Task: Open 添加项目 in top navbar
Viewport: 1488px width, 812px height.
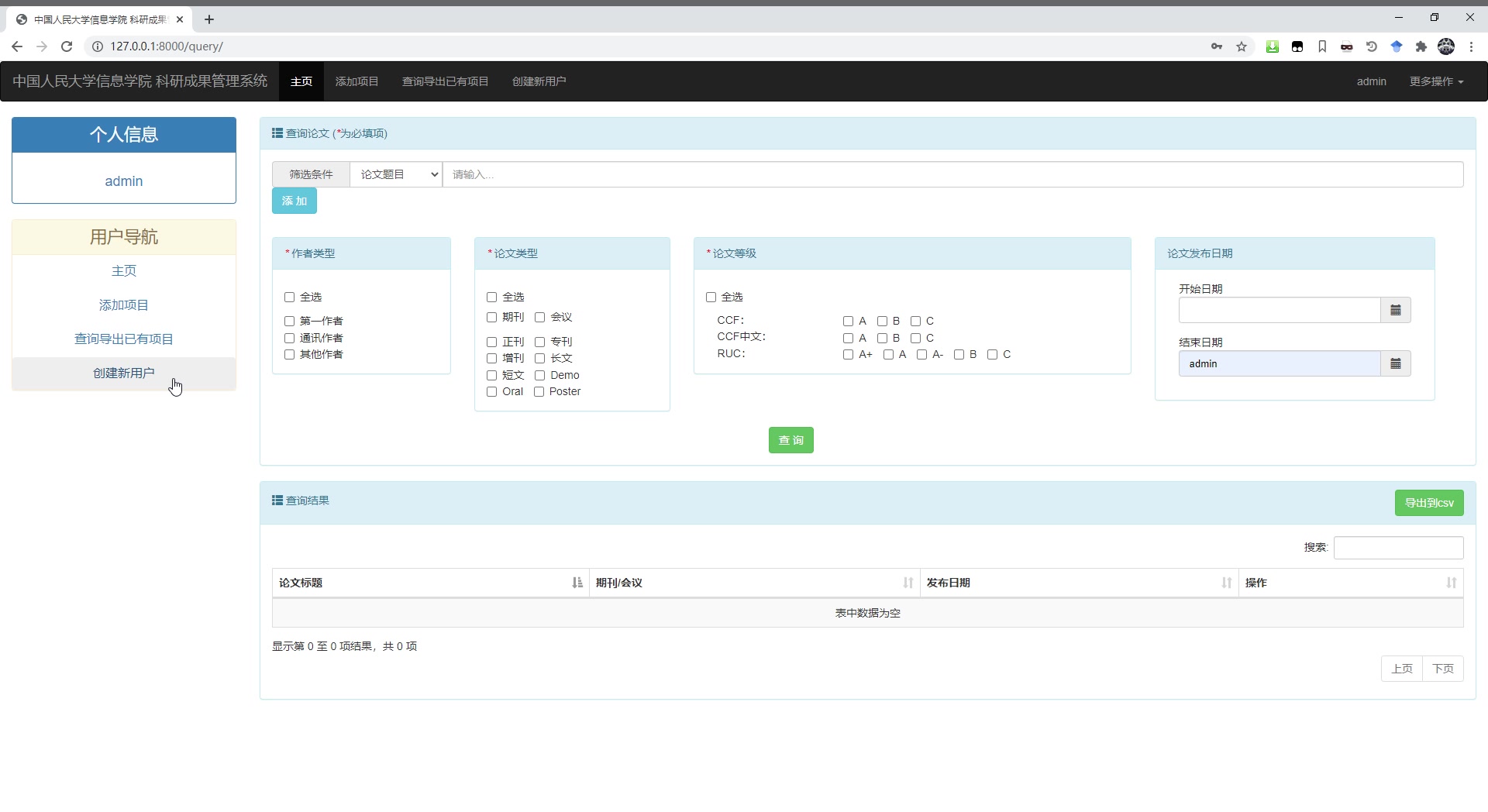Action: [x=356, y=81]
